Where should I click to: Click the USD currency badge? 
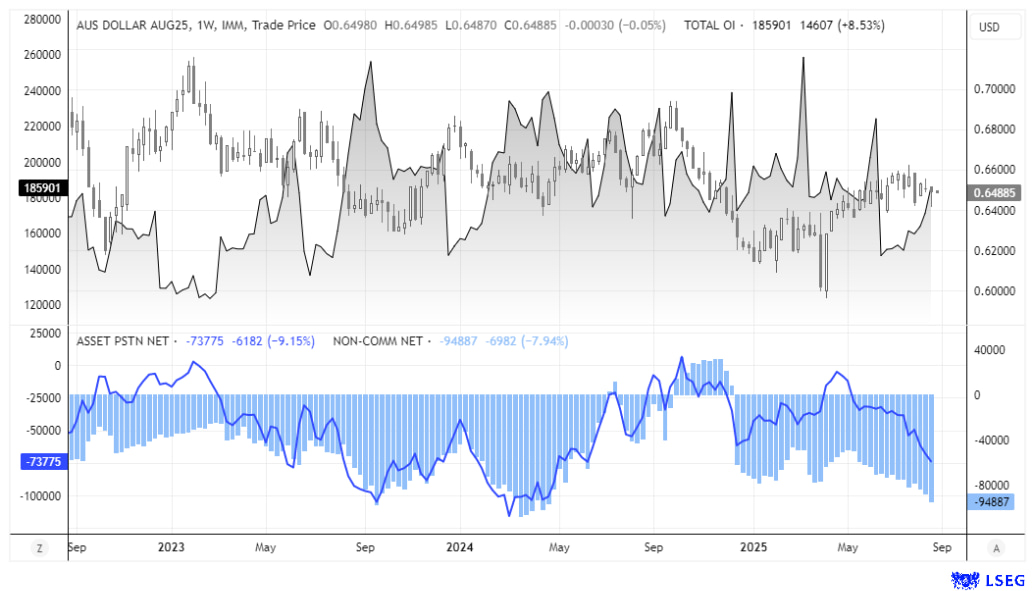coord(995,27)
